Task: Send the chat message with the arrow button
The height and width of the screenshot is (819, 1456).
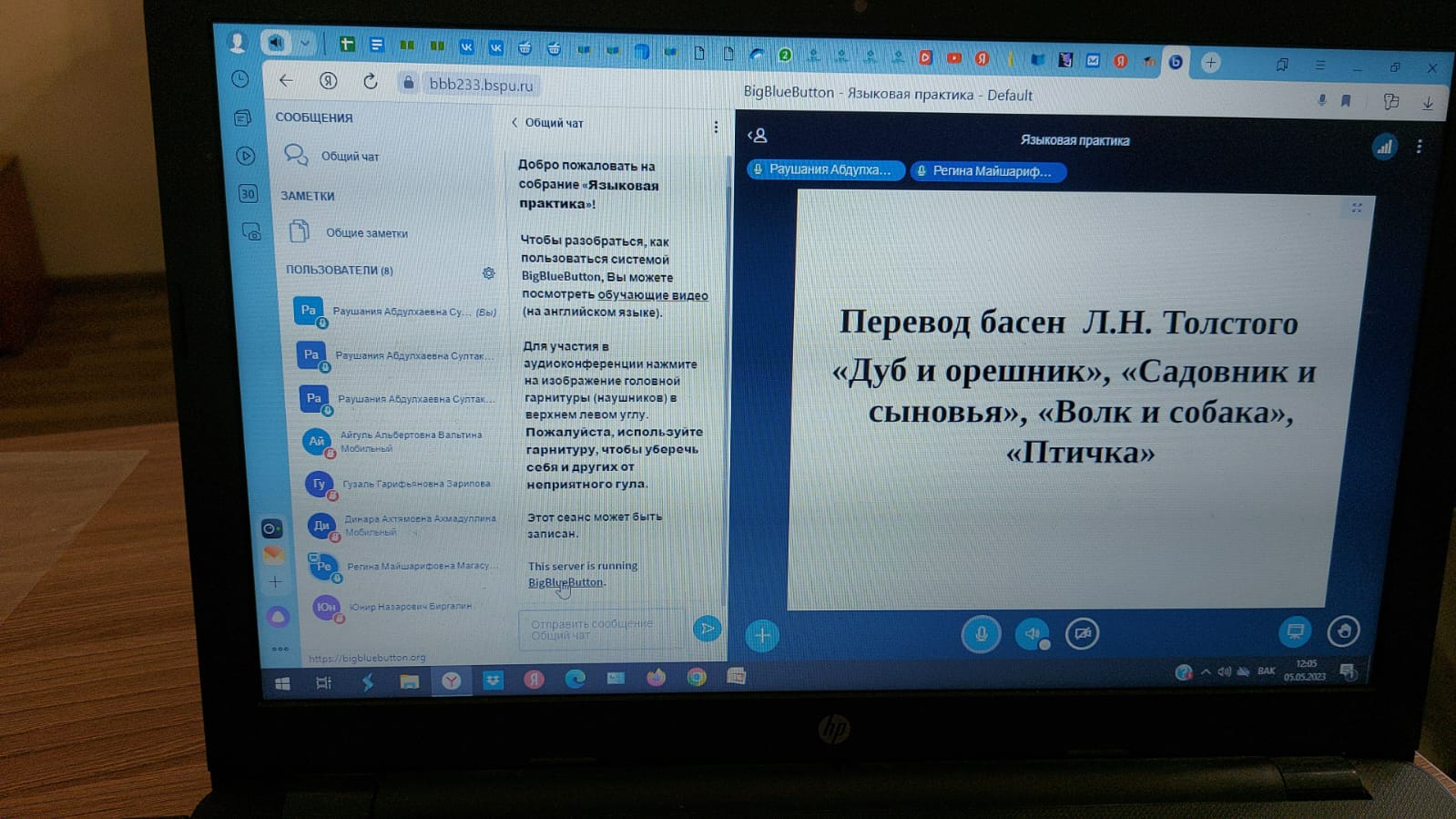Action: point(707,628)
